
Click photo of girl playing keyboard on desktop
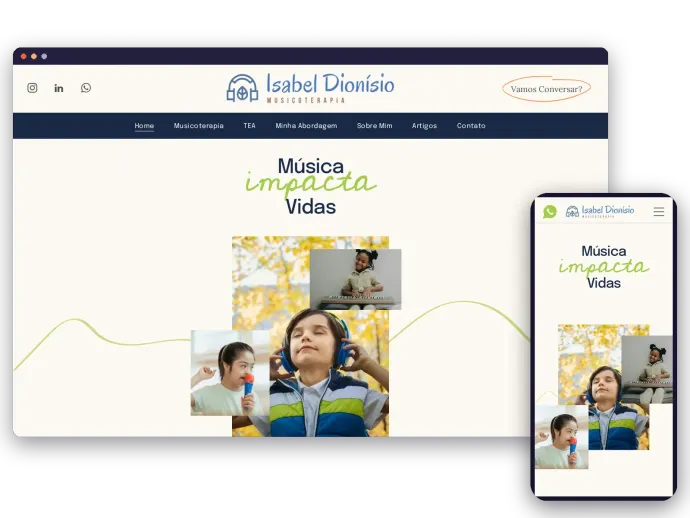point(356,279)
